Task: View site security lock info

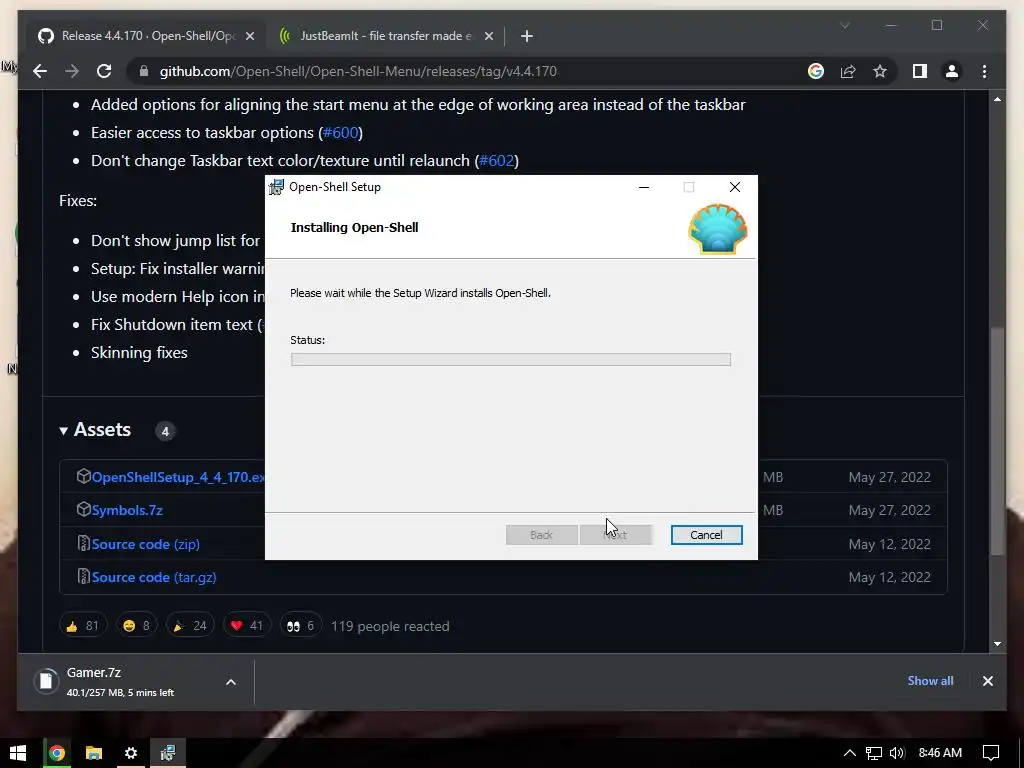Action: click(144, 71)
